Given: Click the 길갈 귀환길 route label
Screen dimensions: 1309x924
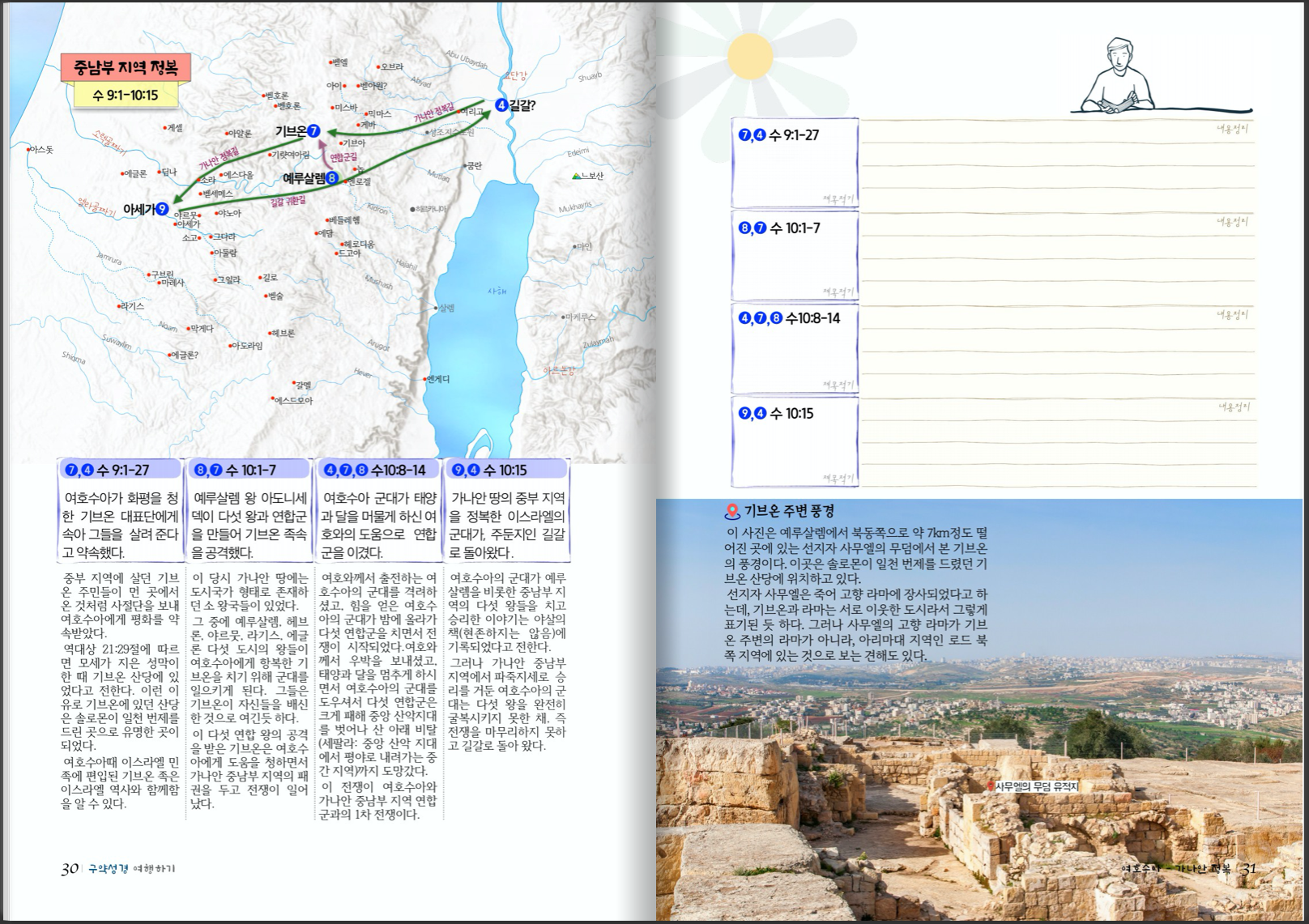Looking at the screenshot, I should [x=288, y=202].
